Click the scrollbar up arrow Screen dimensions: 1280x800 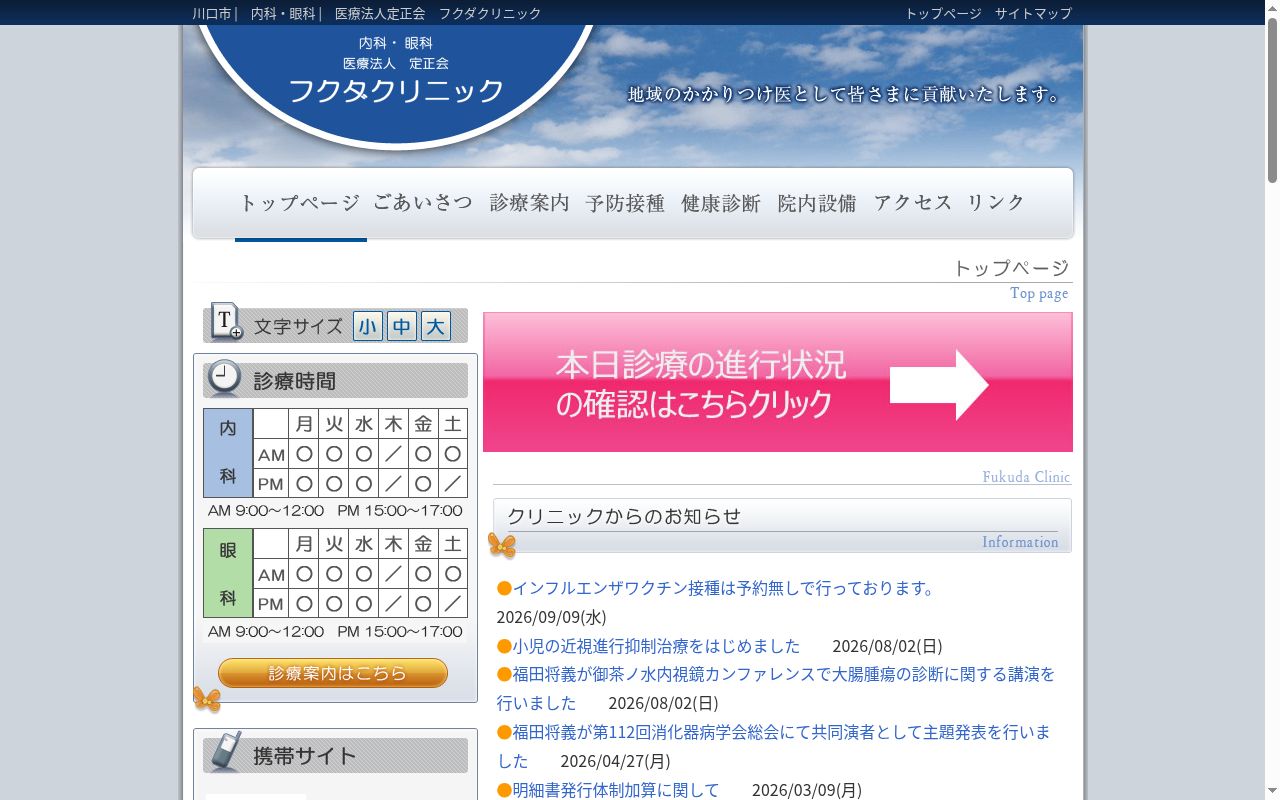(1272, 7)
